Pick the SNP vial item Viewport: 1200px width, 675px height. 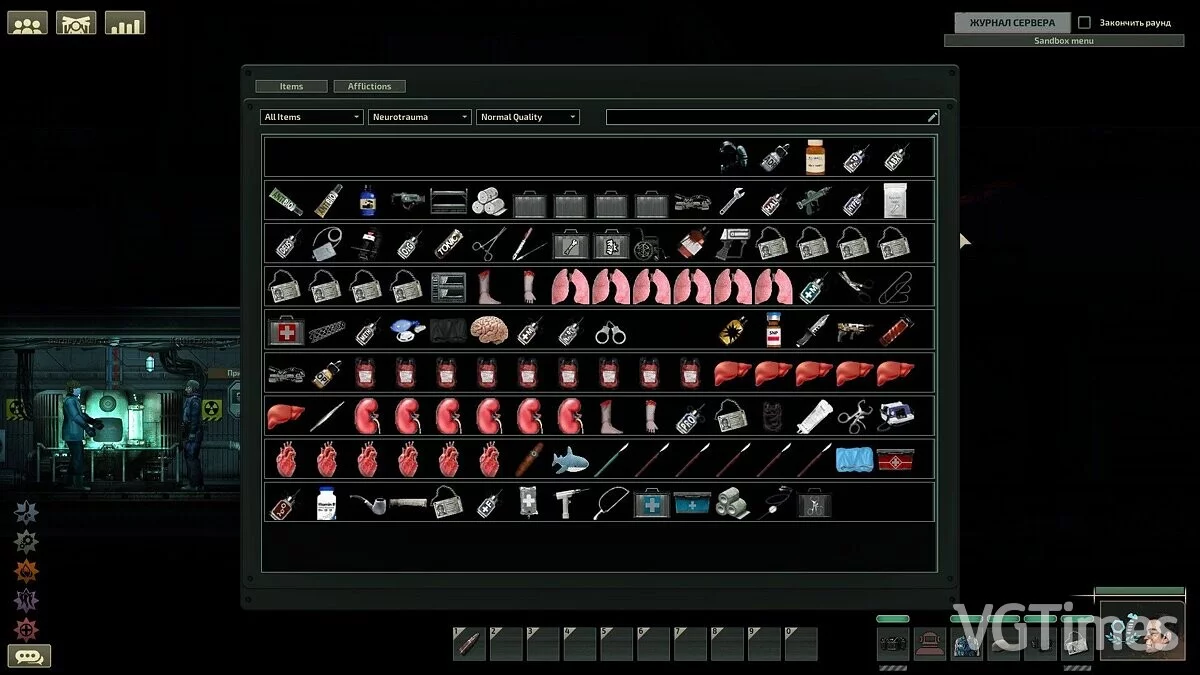(x=772, y=330)
